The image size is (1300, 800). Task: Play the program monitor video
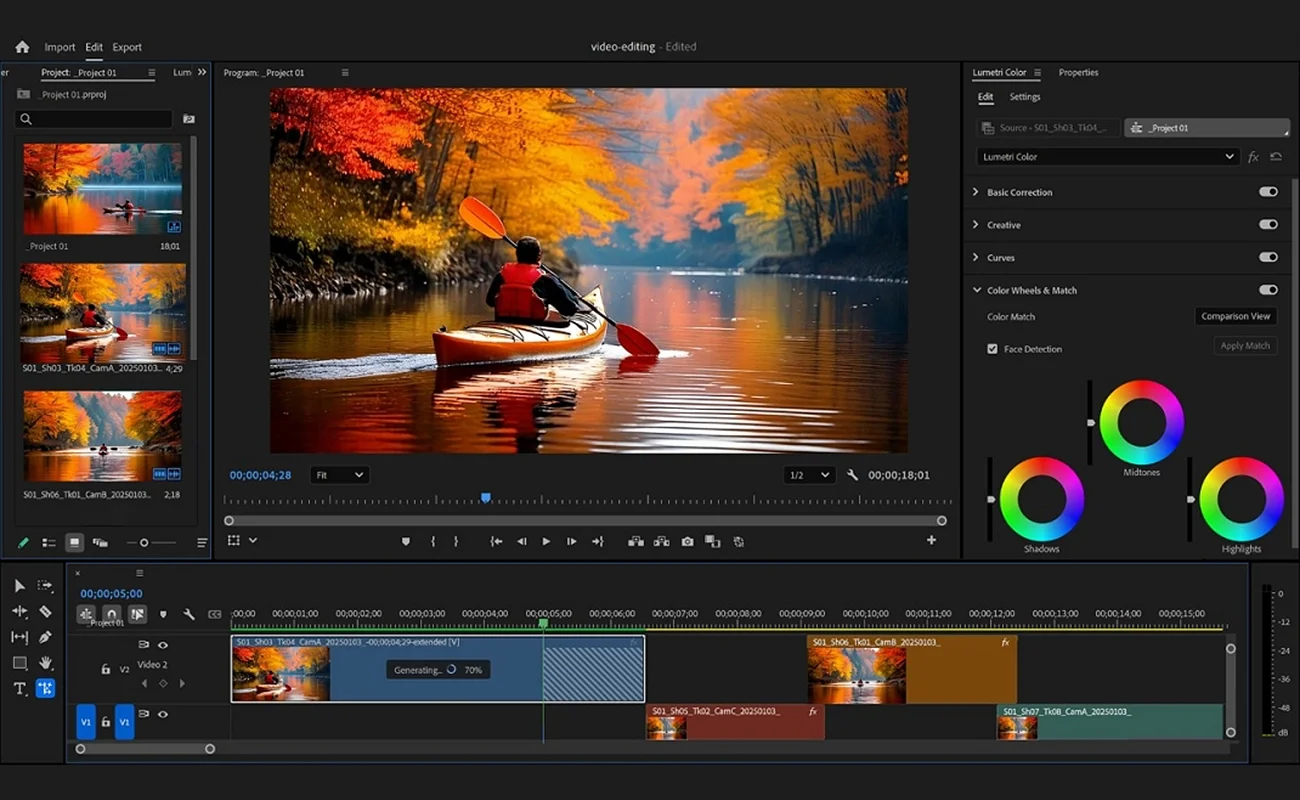tap(546, 541)
